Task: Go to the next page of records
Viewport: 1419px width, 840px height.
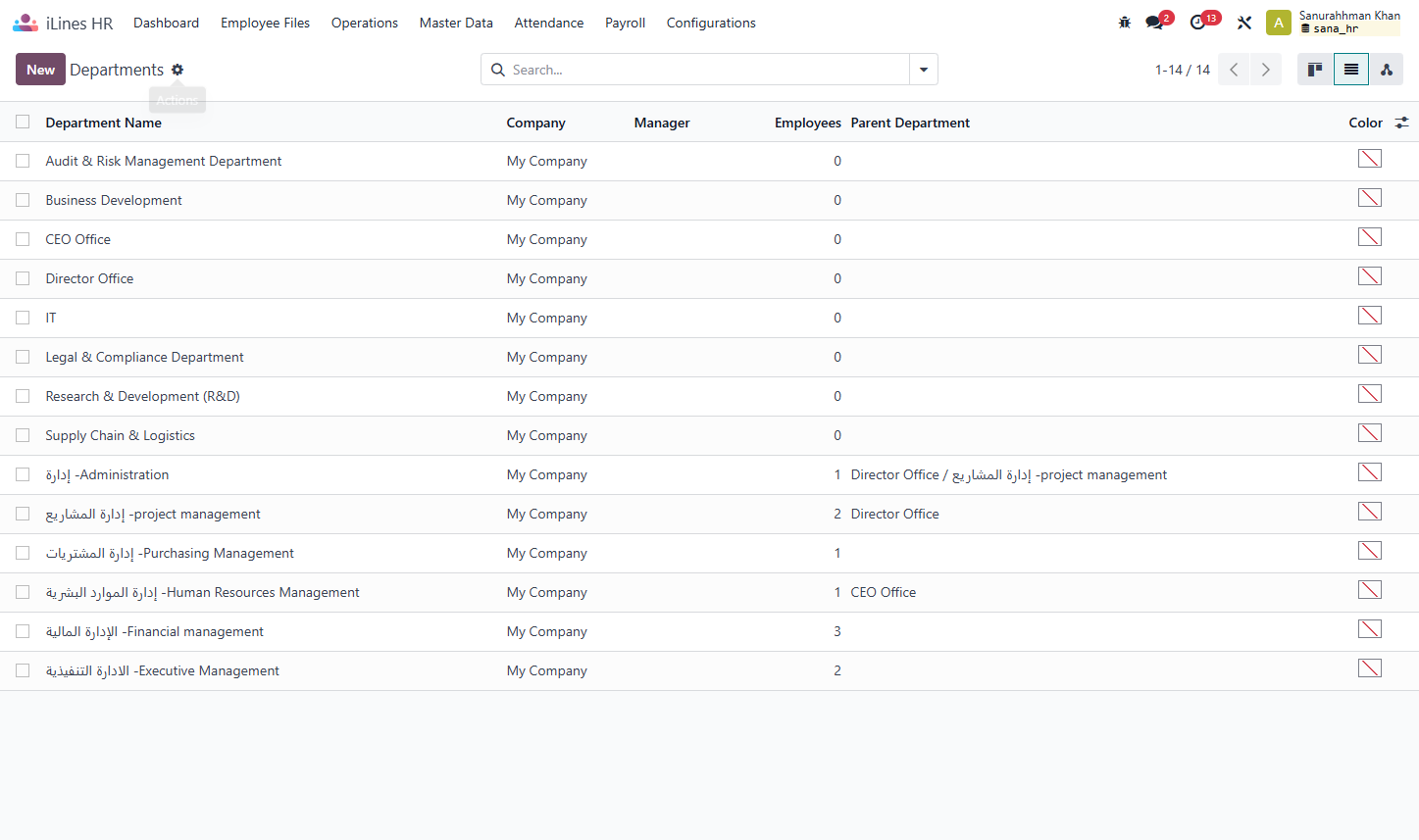Action: pyautogui.click(x=1266, y=70)
